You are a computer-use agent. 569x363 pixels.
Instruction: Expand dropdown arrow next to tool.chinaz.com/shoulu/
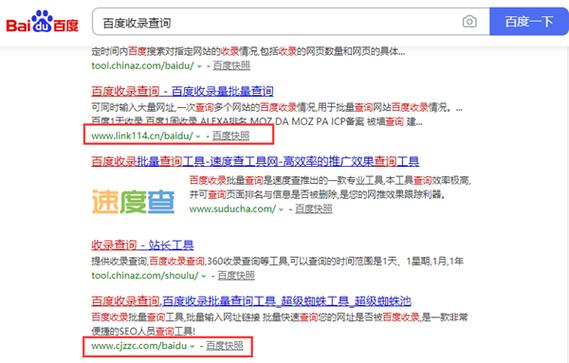tap(204, 276)
